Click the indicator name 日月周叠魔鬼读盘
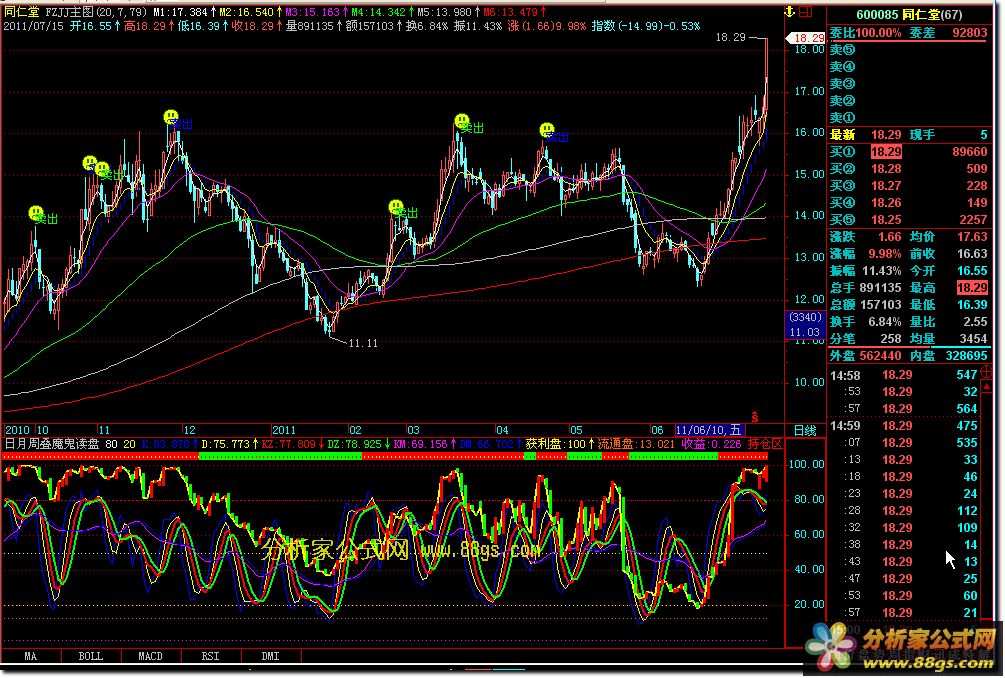The image size is (1005, 678). click(52, 443)
